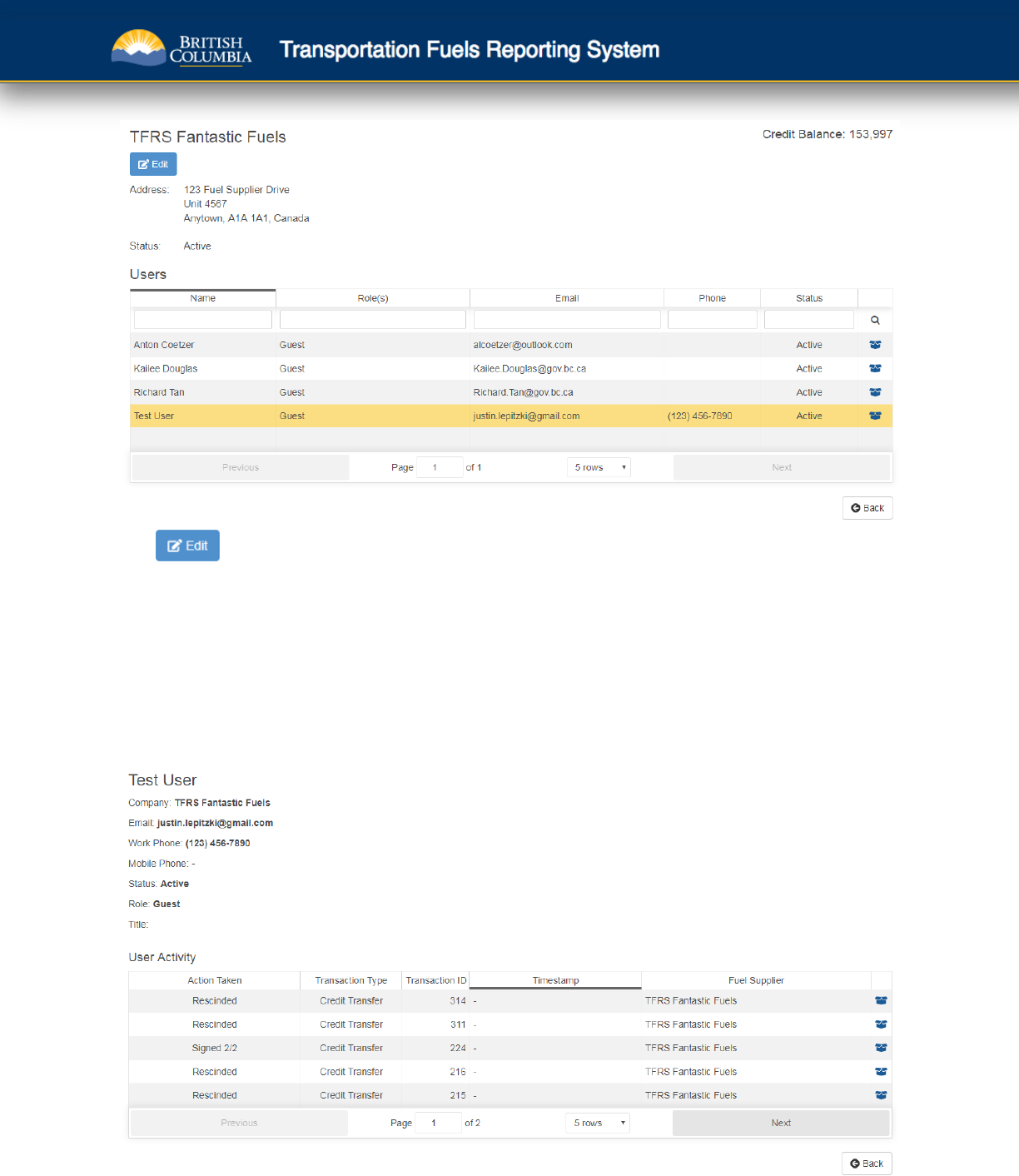The height and width of the screenshot is (1176, 1019).
Task: Open the 5 rows dropdown in Users table
Action: coord(599,467)
